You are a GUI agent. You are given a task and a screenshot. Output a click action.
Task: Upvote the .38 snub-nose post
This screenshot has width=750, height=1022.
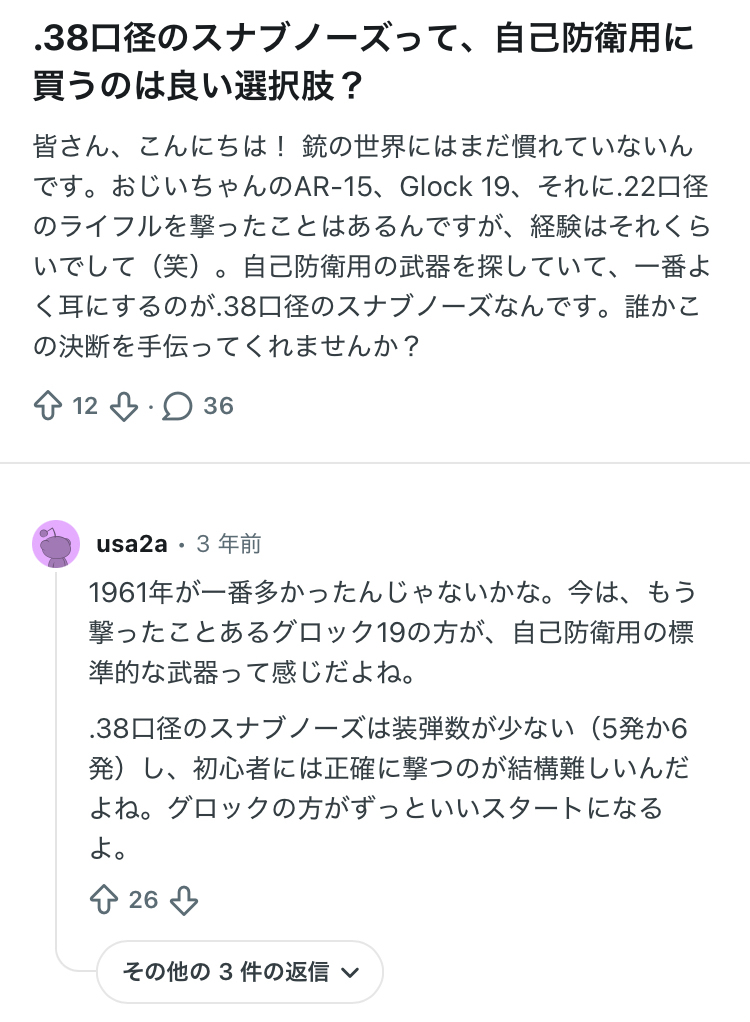pos(48,406)
